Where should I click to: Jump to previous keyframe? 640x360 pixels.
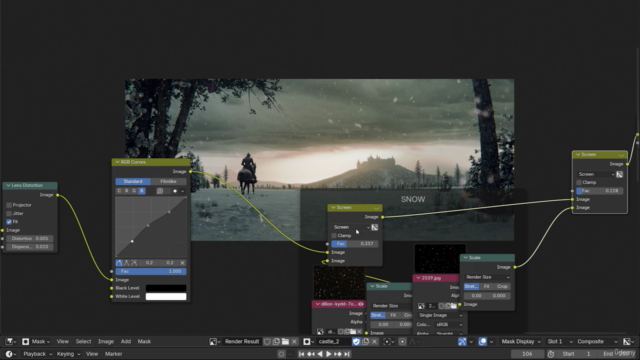[311, 354]
